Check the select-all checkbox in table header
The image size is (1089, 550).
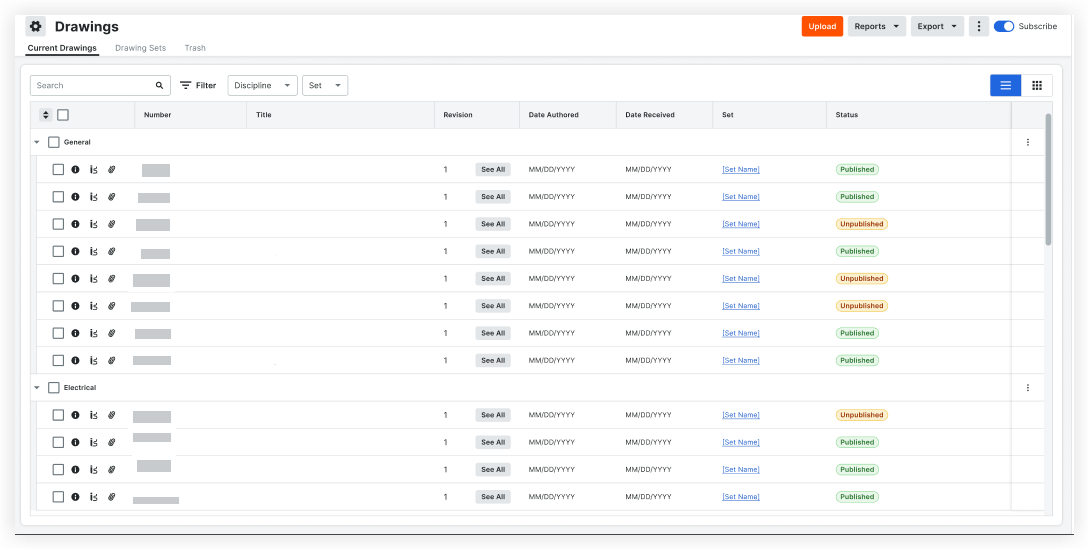click(x=63, y=115)
